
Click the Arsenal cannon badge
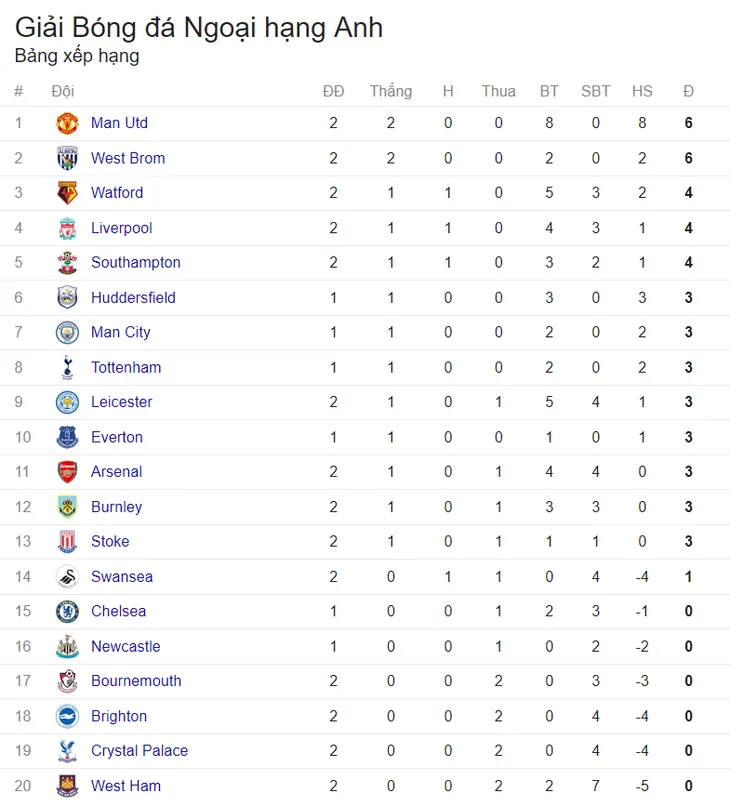tap(67, 472)
